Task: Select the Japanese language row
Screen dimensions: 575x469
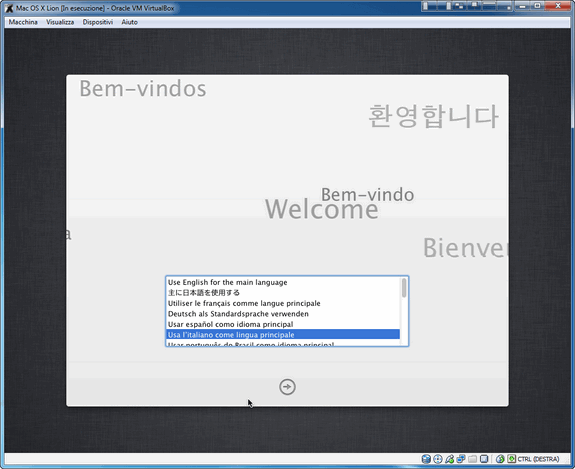Action: 283,293
